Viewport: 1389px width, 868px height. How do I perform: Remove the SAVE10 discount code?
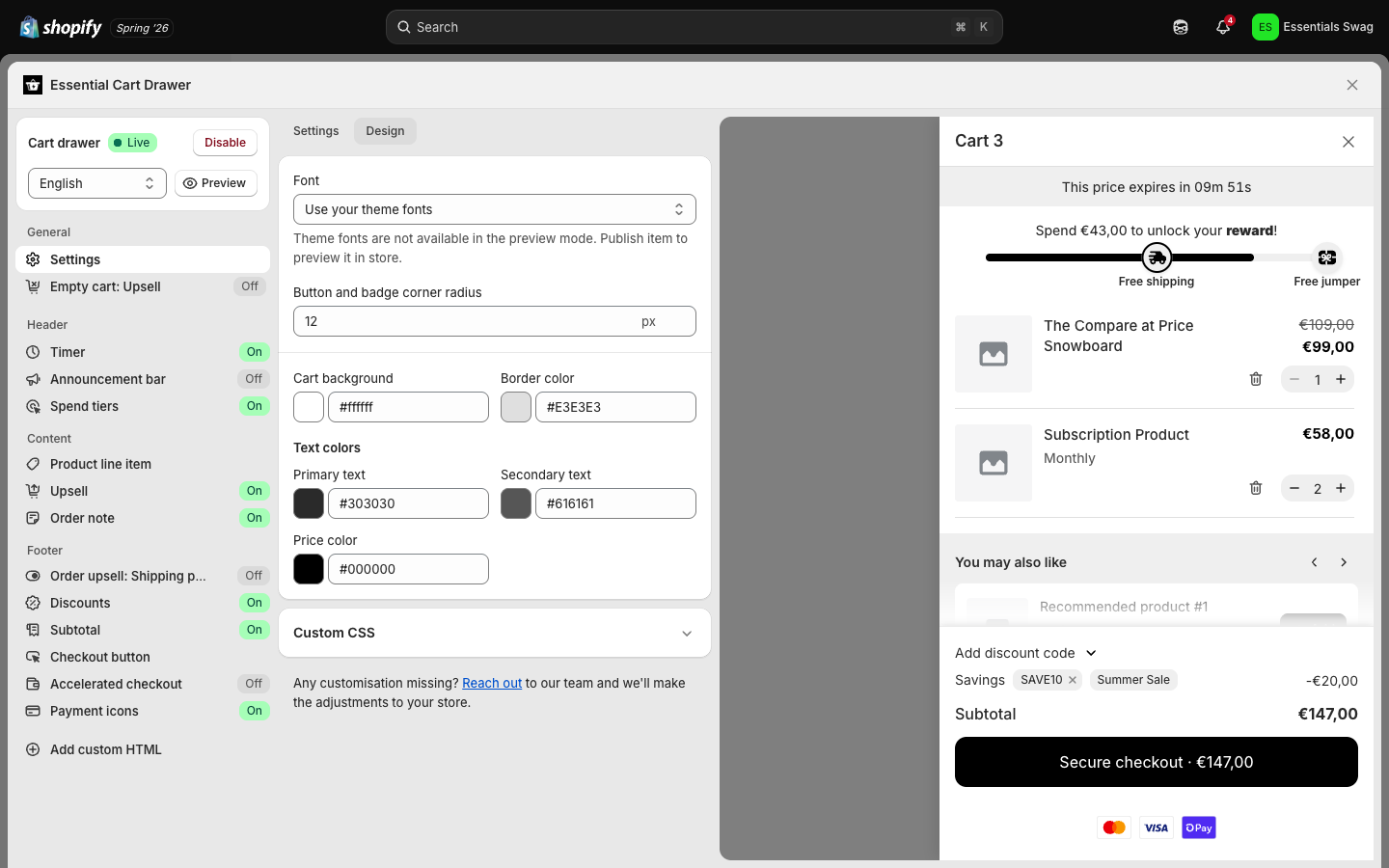coord(1073,680)
